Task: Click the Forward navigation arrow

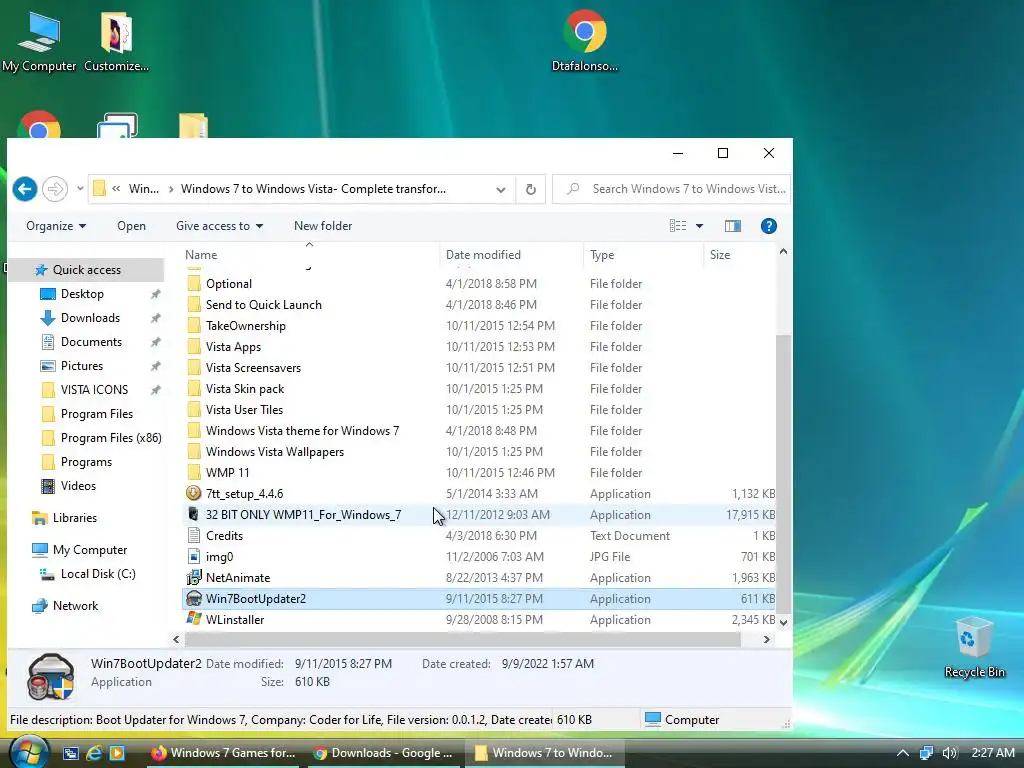Action: coord(55,189)
